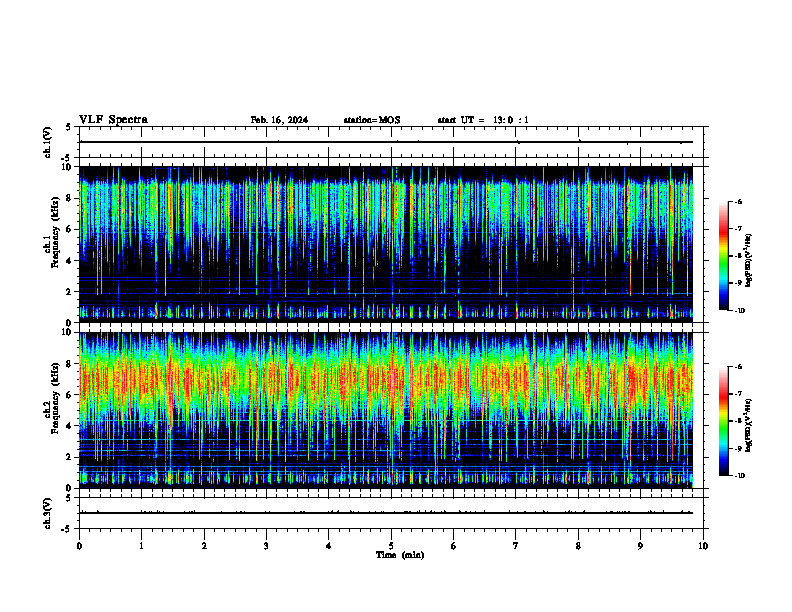Click time axis tick label "3"

[266, 546]
